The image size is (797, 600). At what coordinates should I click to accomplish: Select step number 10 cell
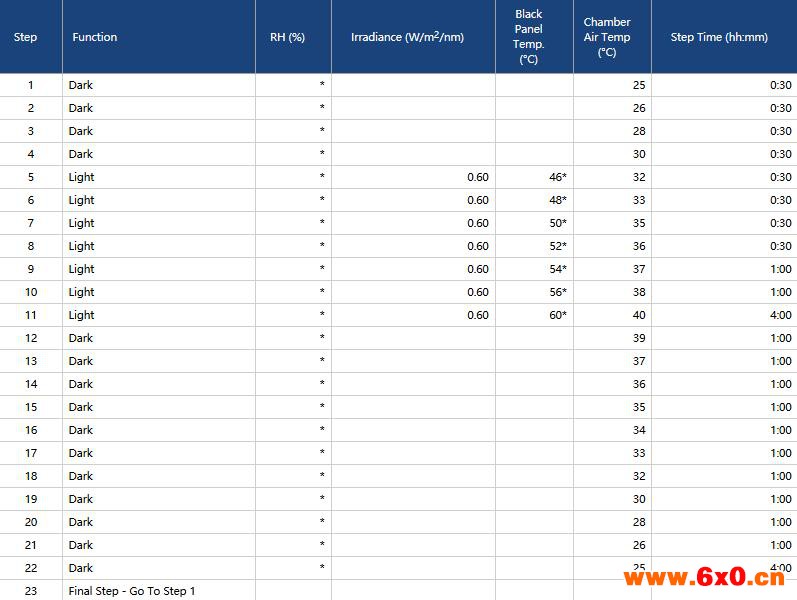click(x=31, y=292)
